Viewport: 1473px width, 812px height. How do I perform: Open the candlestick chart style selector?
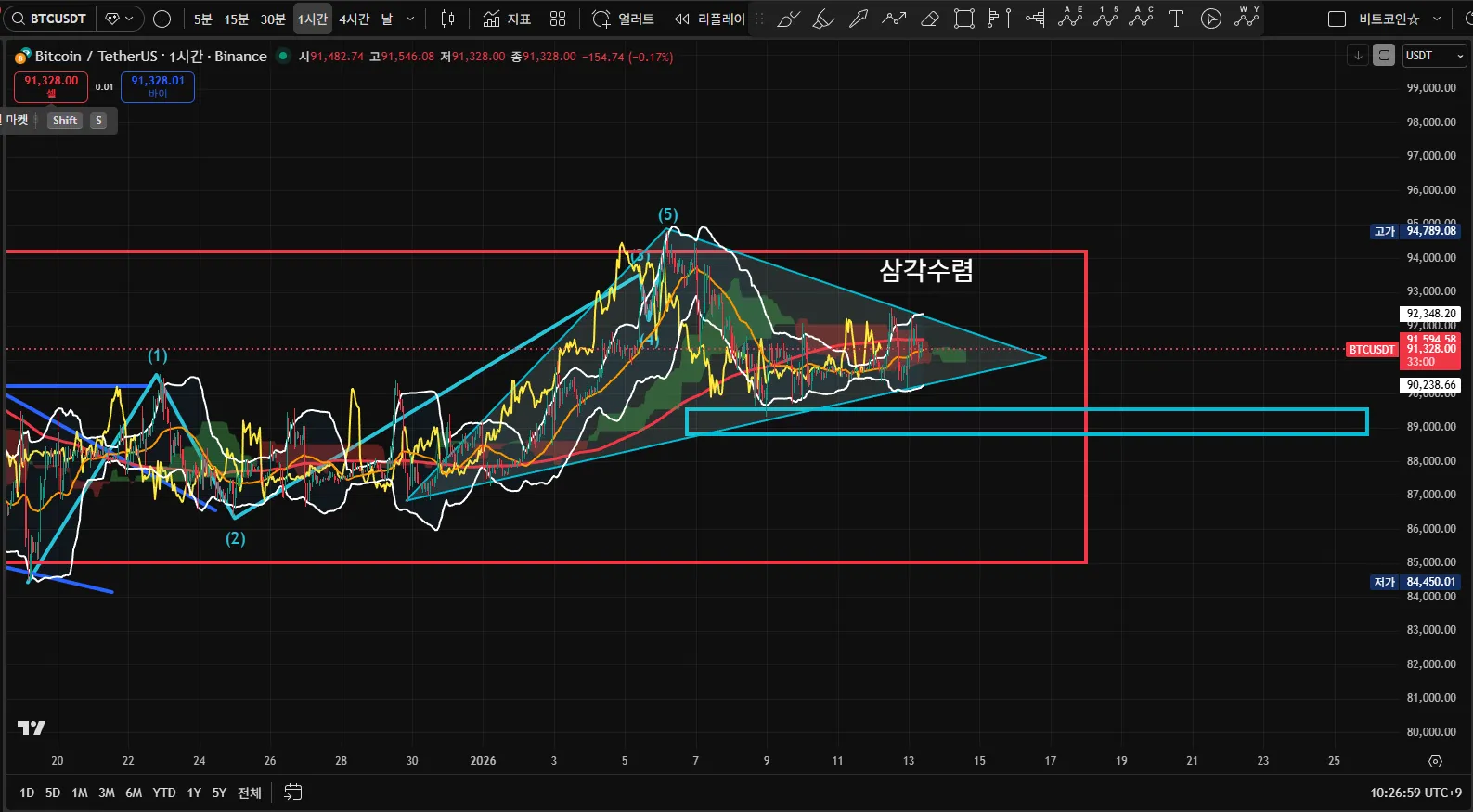click(447, 19)
